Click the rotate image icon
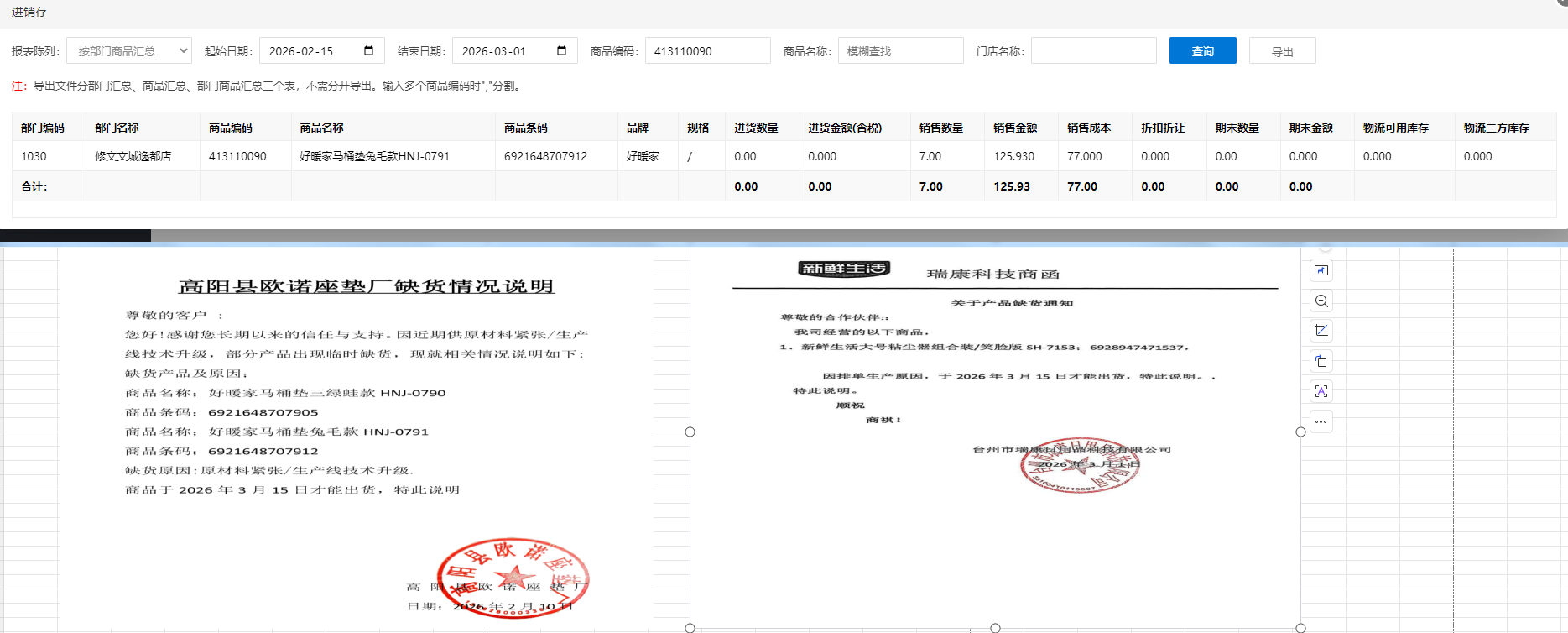This screenshot has width=1568, height=633. click(1321, 361)
